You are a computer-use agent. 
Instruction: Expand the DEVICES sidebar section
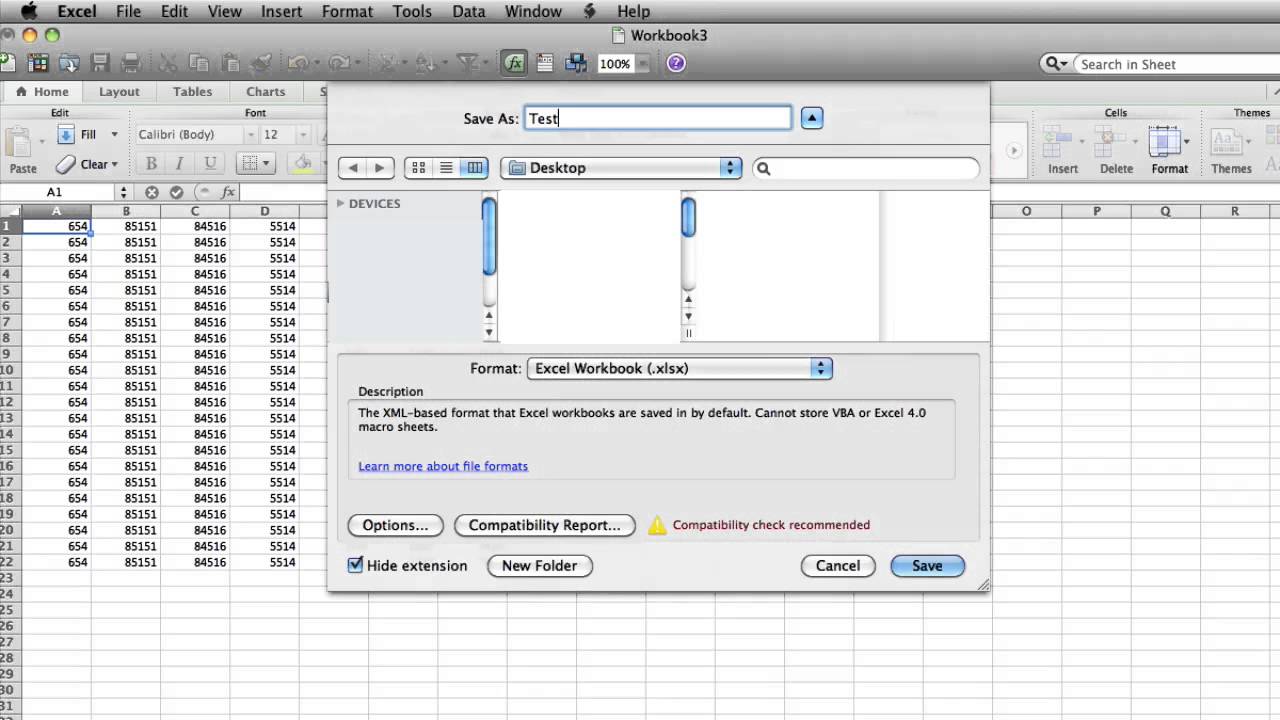(x=341, y=203)
